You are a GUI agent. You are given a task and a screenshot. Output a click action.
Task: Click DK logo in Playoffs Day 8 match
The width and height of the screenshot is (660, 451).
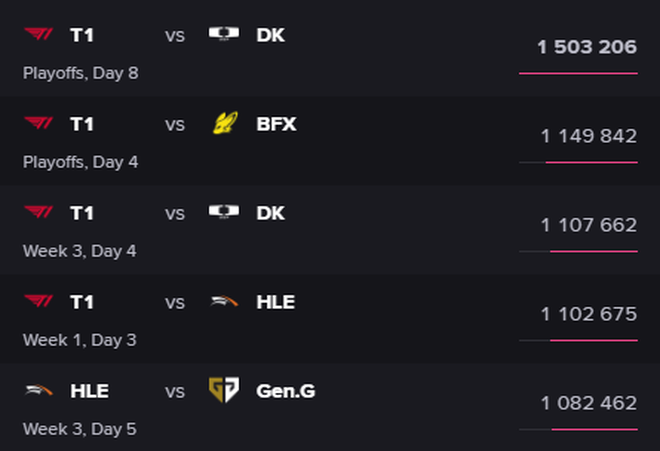(x=223, y=35)
